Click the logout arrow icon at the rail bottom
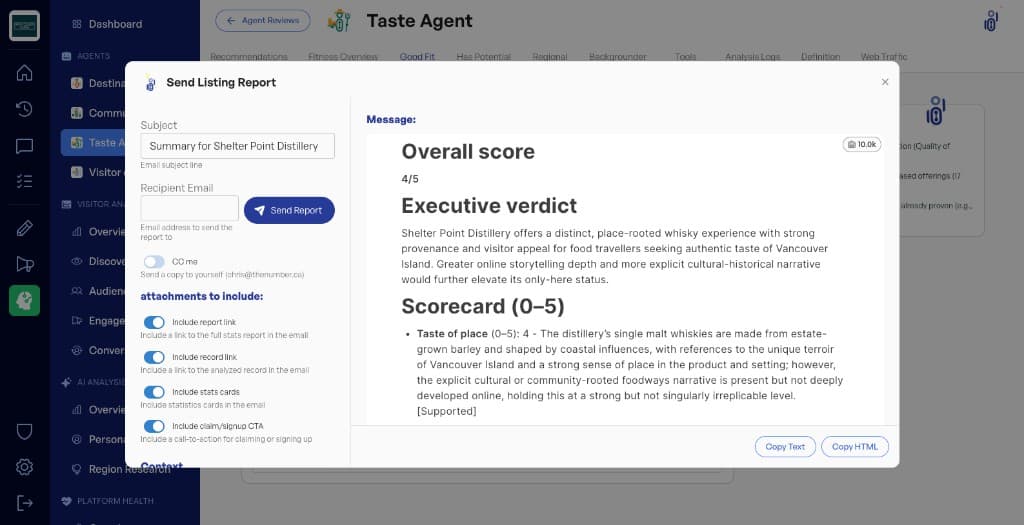Viewport: 1024px width, 525px height. point(24,503)
